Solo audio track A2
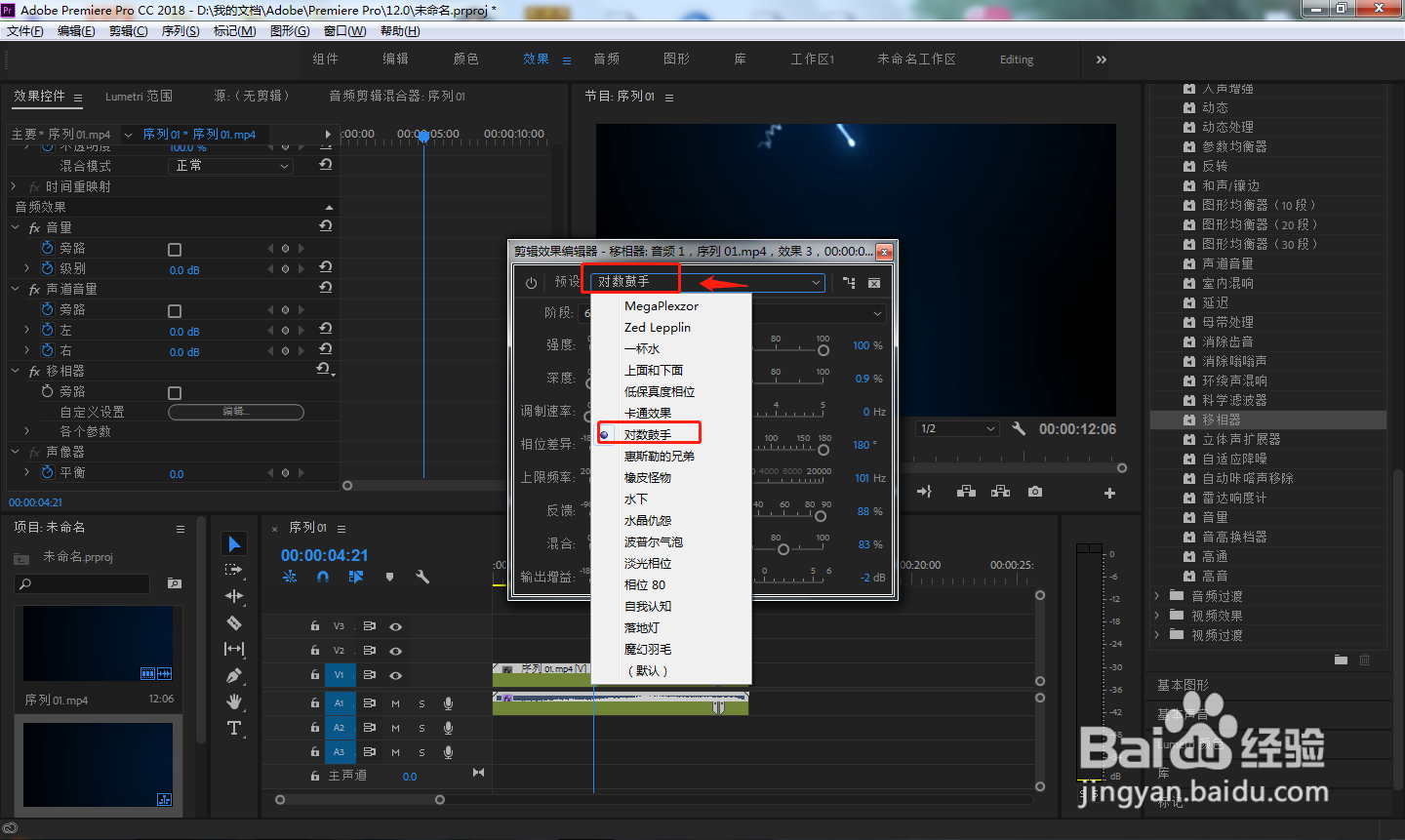 (421, 728)
